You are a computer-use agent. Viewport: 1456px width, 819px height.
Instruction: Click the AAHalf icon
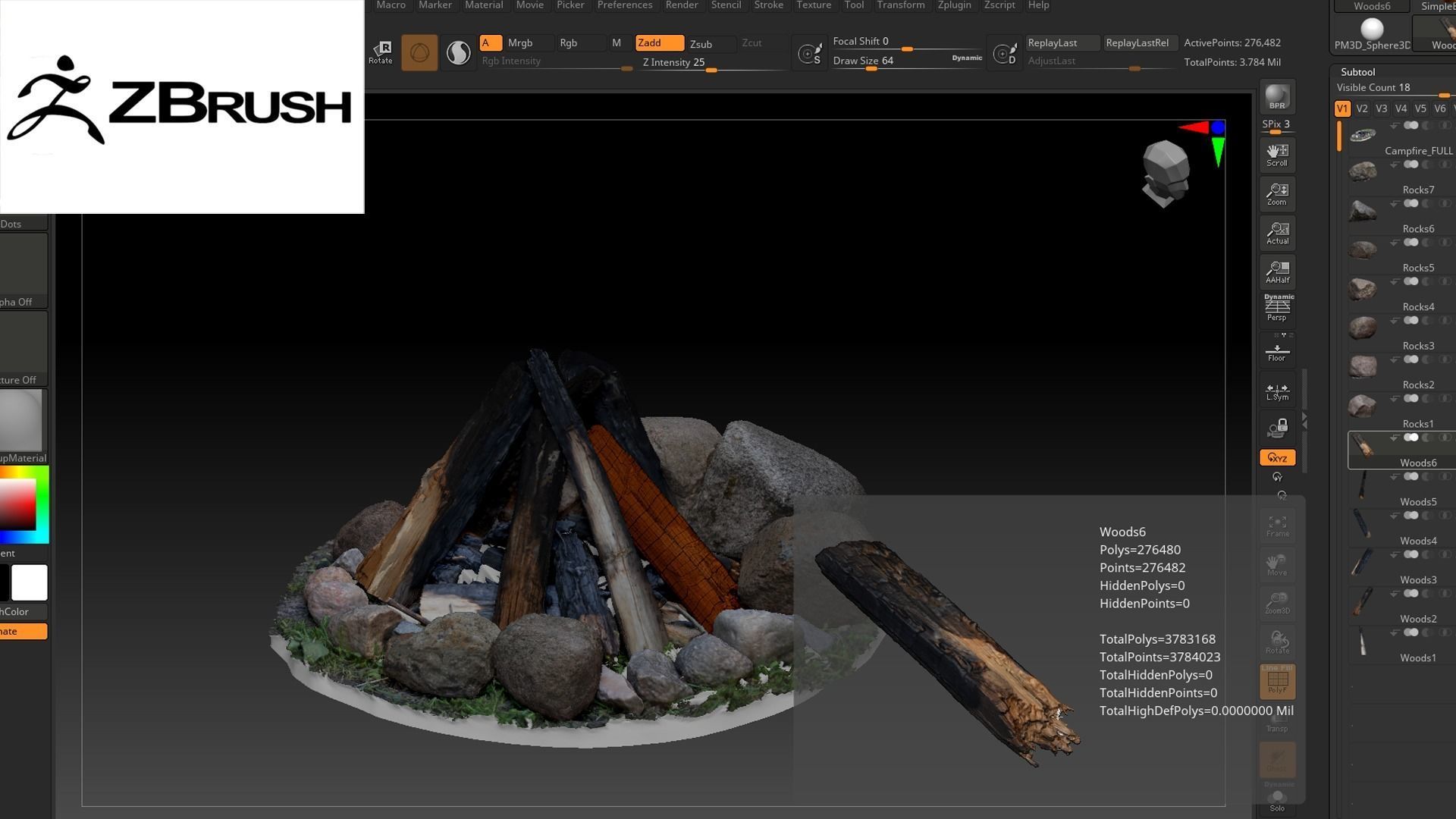1277,271
